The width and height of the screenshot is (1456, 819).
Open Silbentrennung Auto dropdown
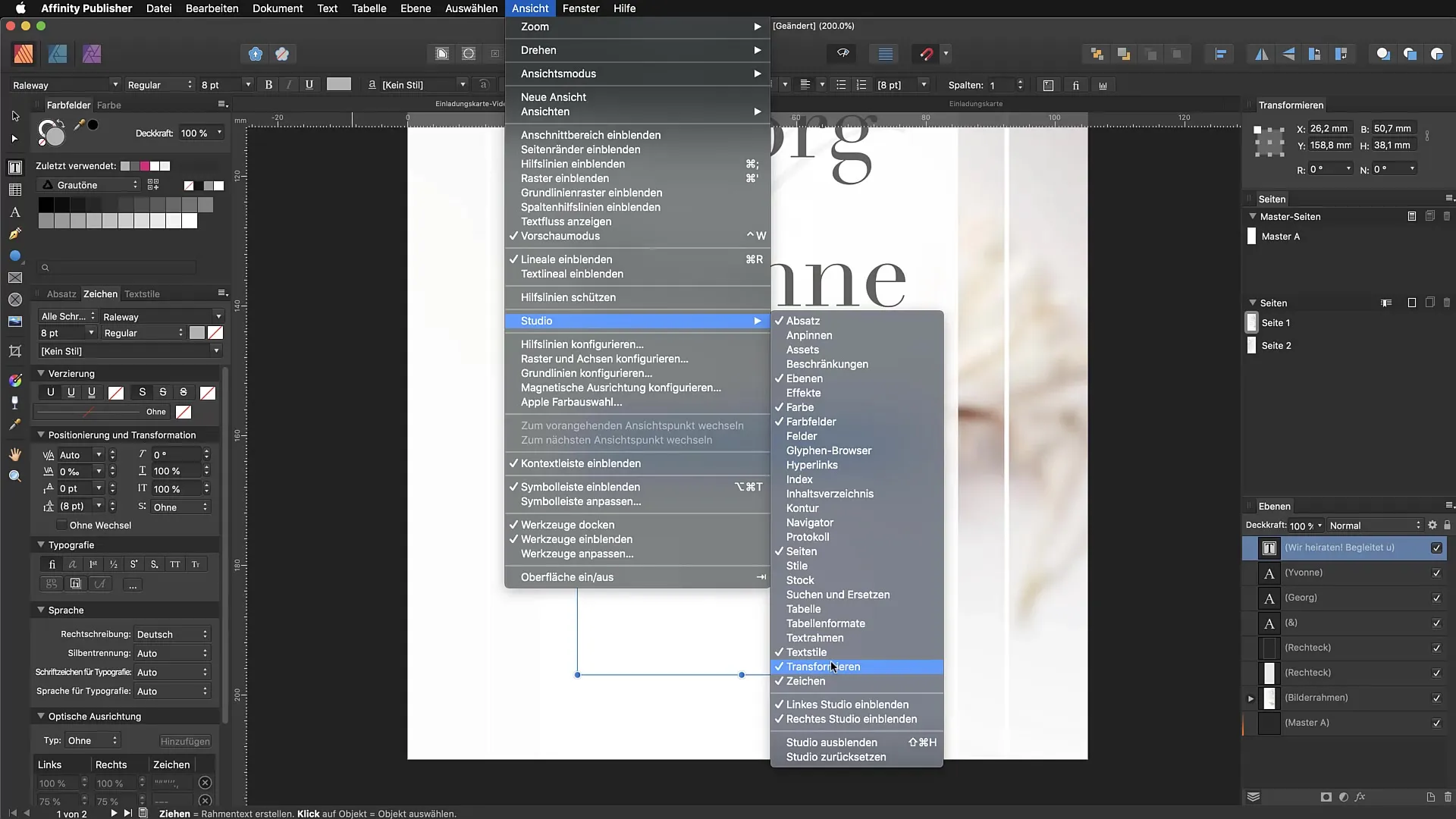pos(172,654)
